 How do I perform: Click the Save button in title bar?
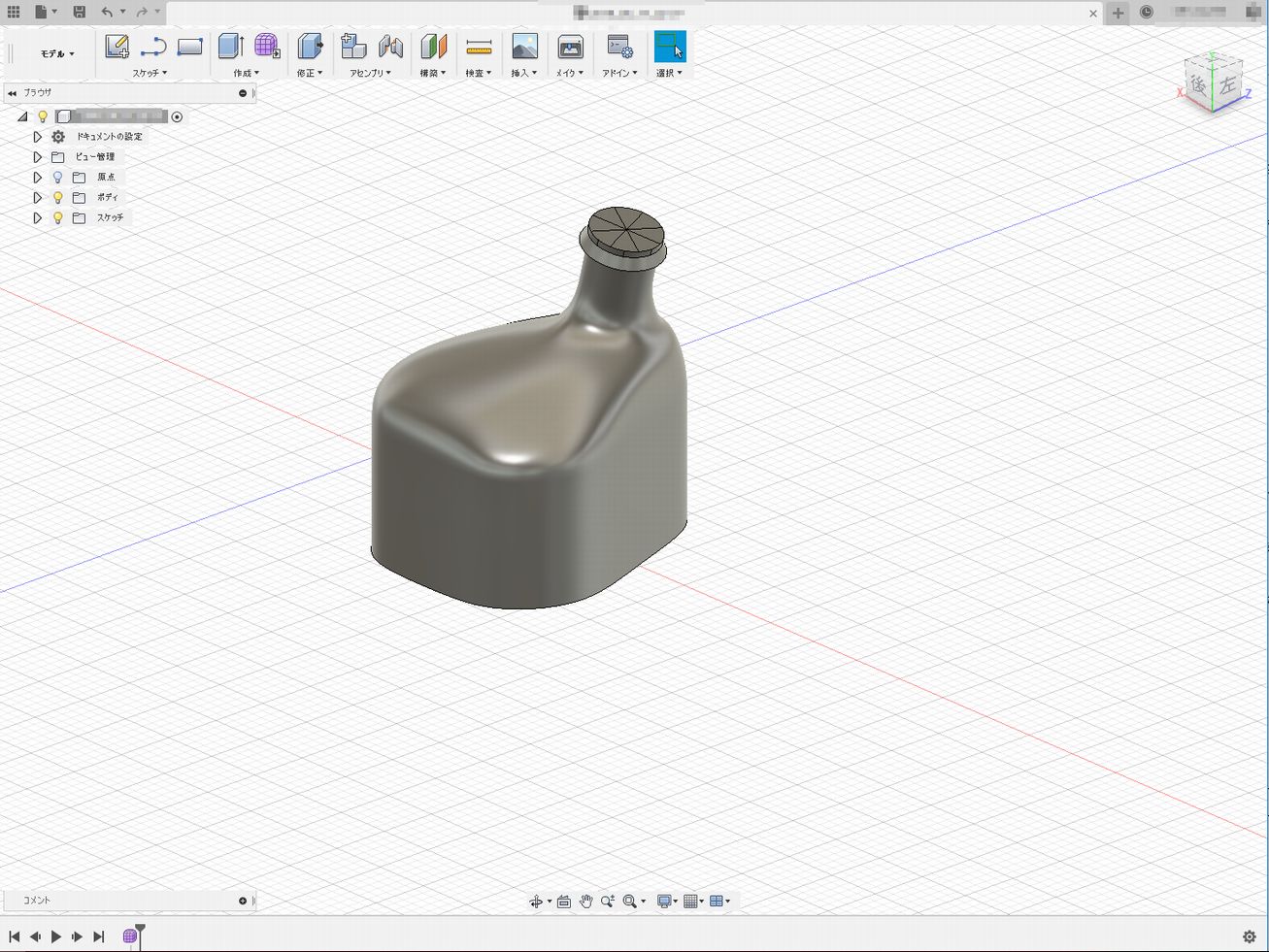coord(80,12)
